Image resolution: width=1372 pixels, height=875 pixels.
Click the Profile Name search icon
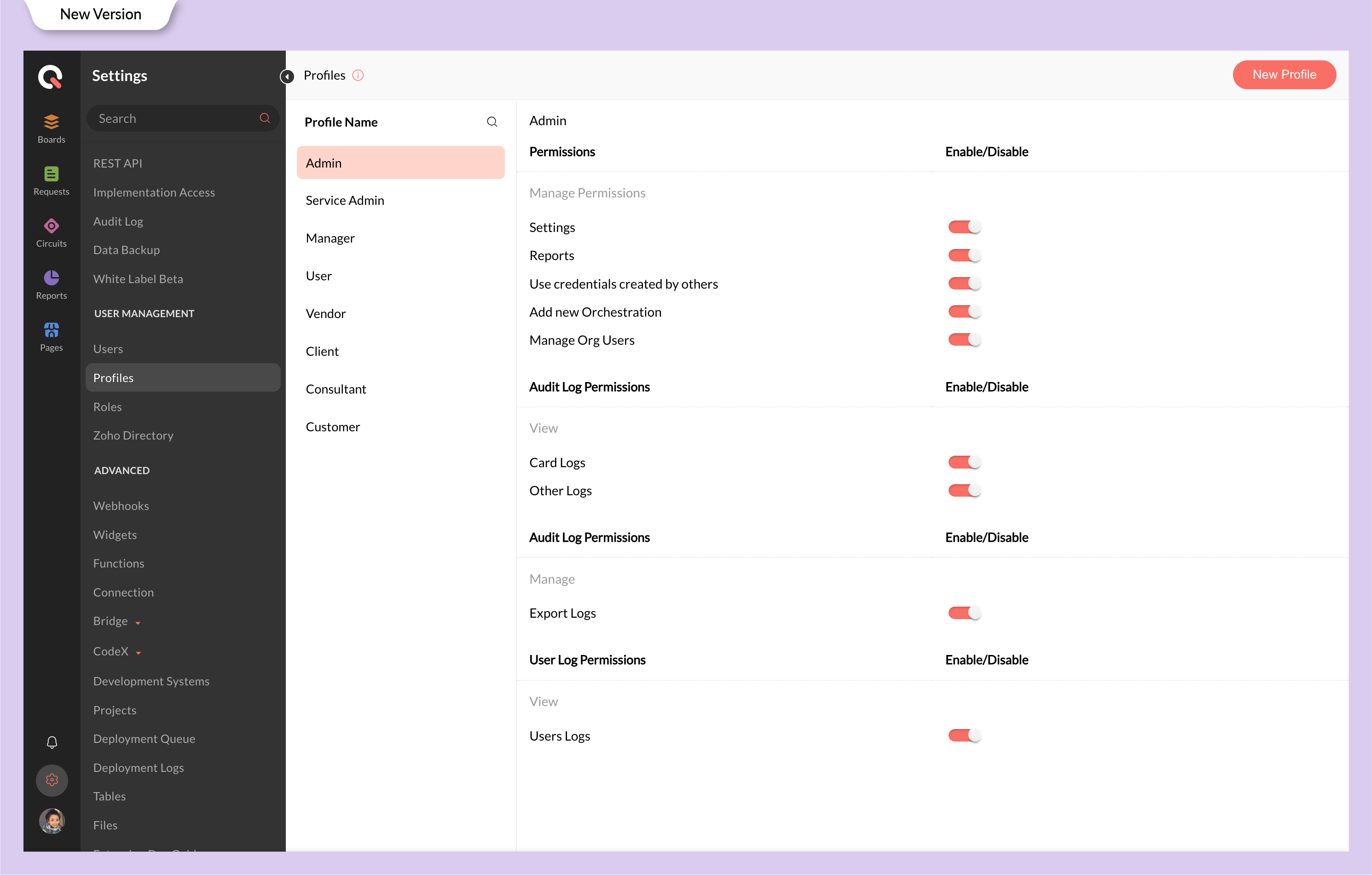(492, 122)
